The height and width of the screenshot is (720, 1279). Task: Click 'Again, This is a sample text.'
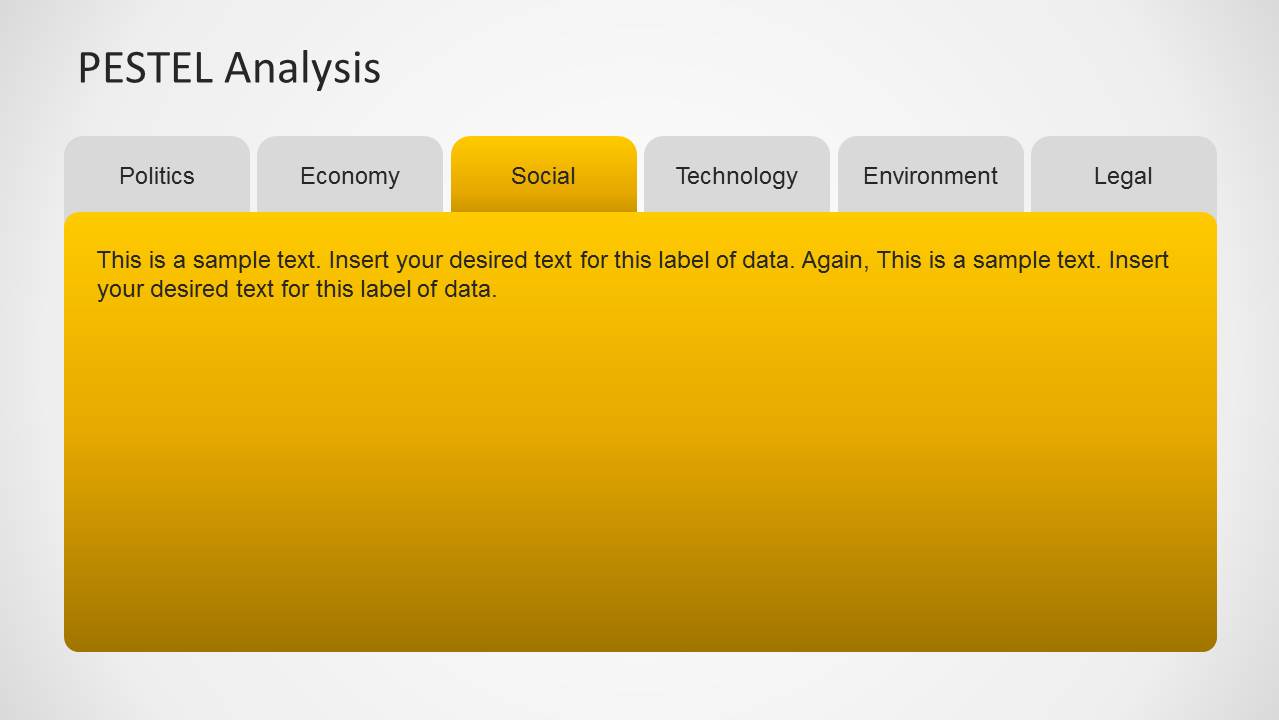click(952, 260)
